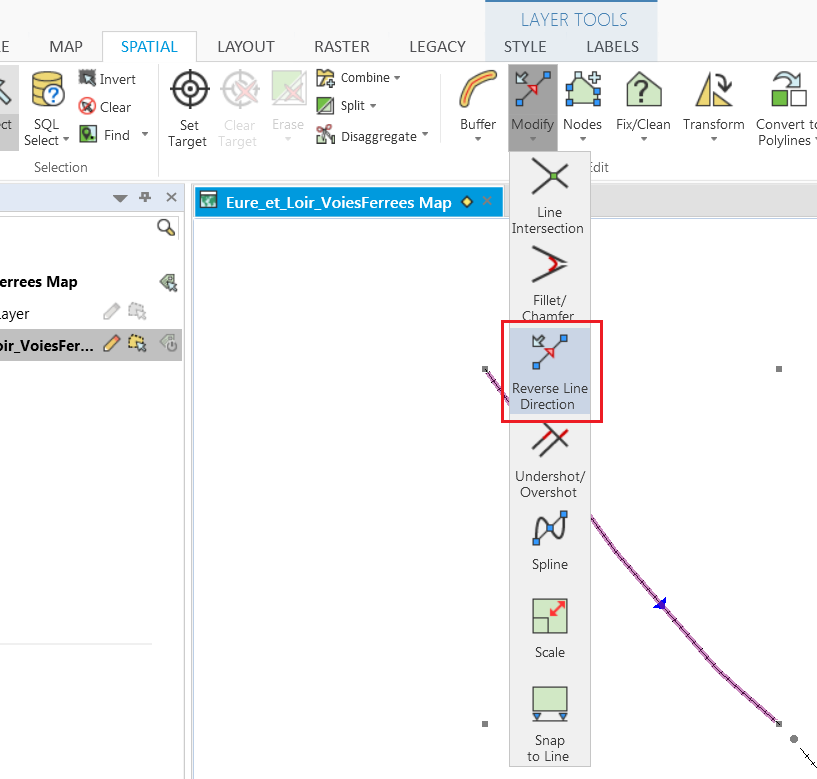Choose Fillet/Chamfer from Modify menu
The image size is (817, 779).
pyautogui.click(x=549, y=283)
